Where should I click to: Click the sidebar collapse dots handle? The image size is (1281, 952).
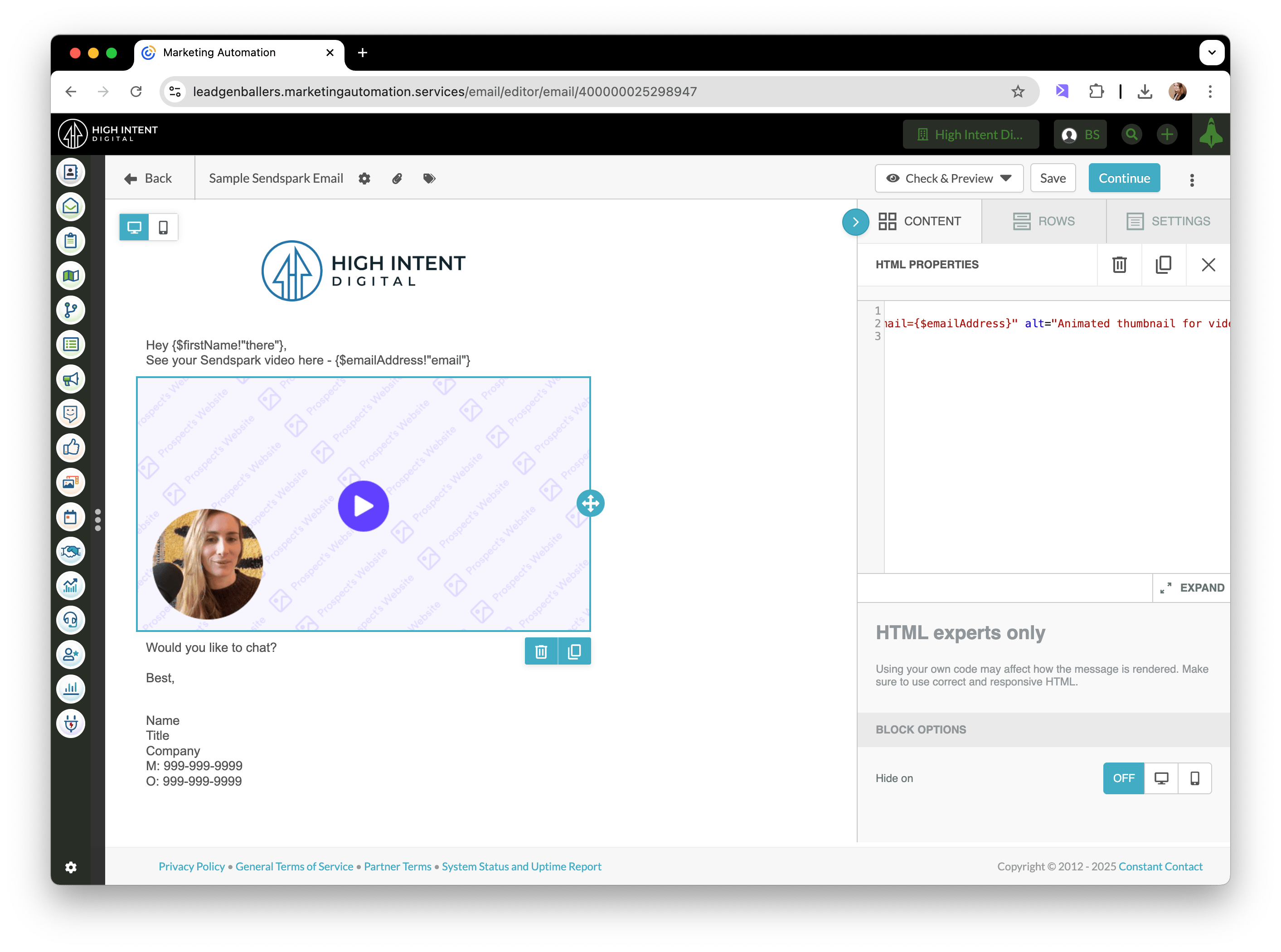click(98, 520)
